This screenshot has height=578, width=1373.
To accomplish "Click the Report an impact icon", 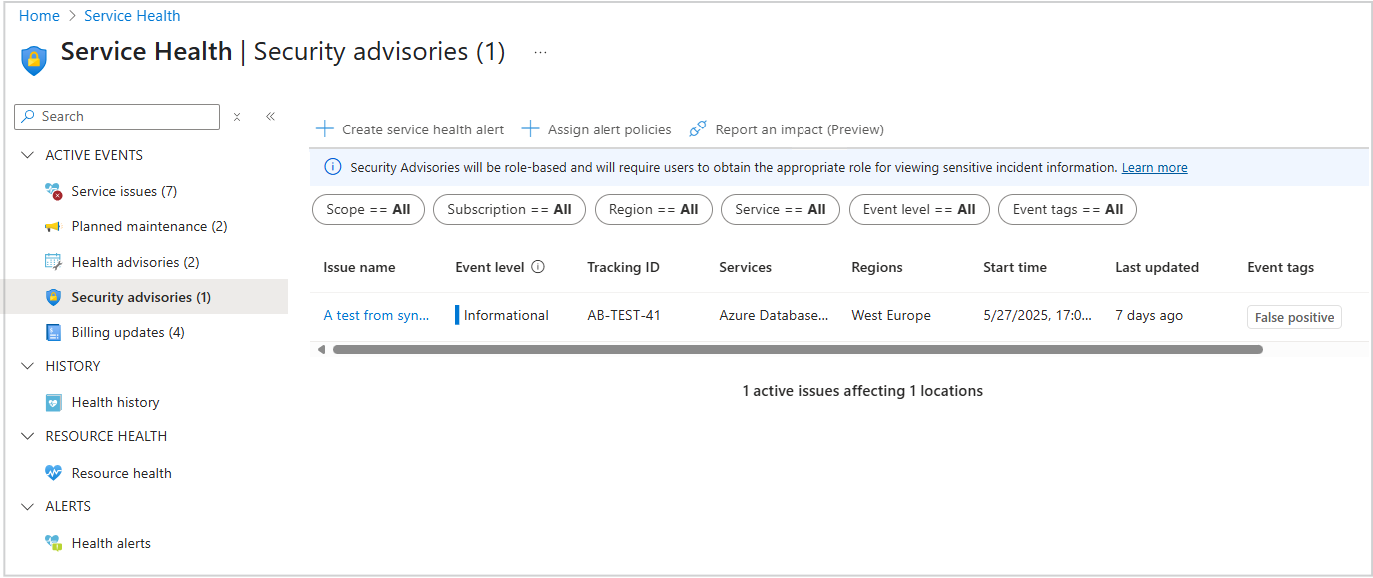I will (x=698, y=129).
